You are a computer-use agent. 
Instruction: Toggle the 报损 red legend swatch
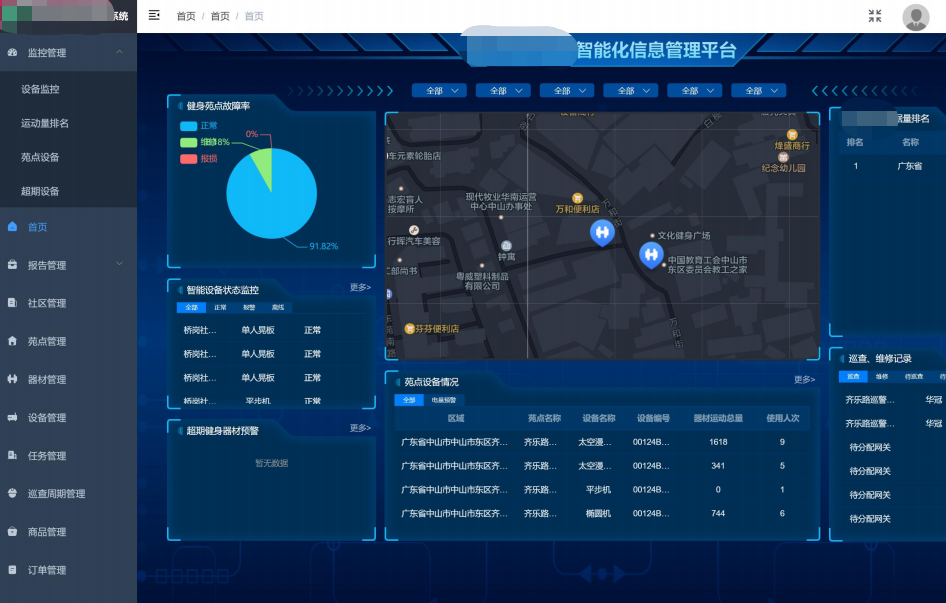coord(189,158)
